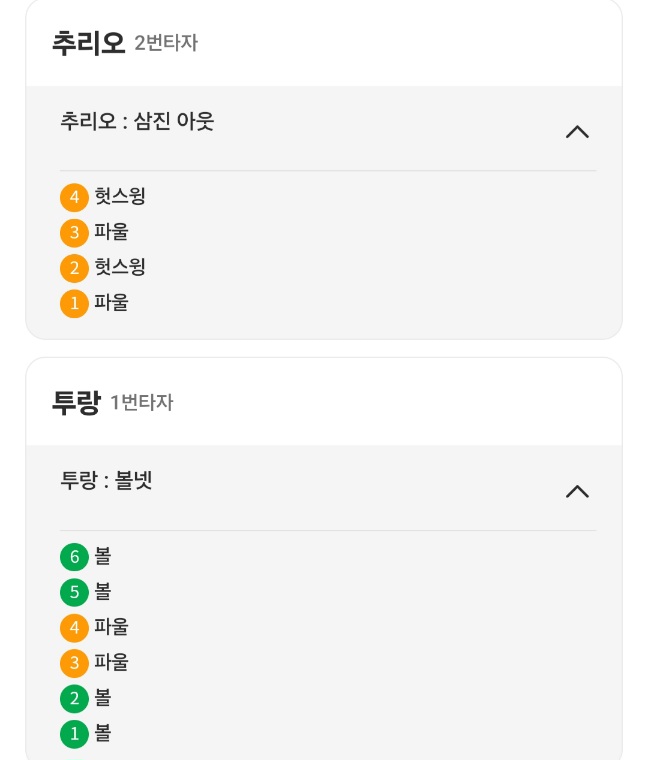The height and width of the screenshot is (760, 648).
Task: Collapse the 투랑 볼넷 pitch list
Action: click(x=577, y=491)
